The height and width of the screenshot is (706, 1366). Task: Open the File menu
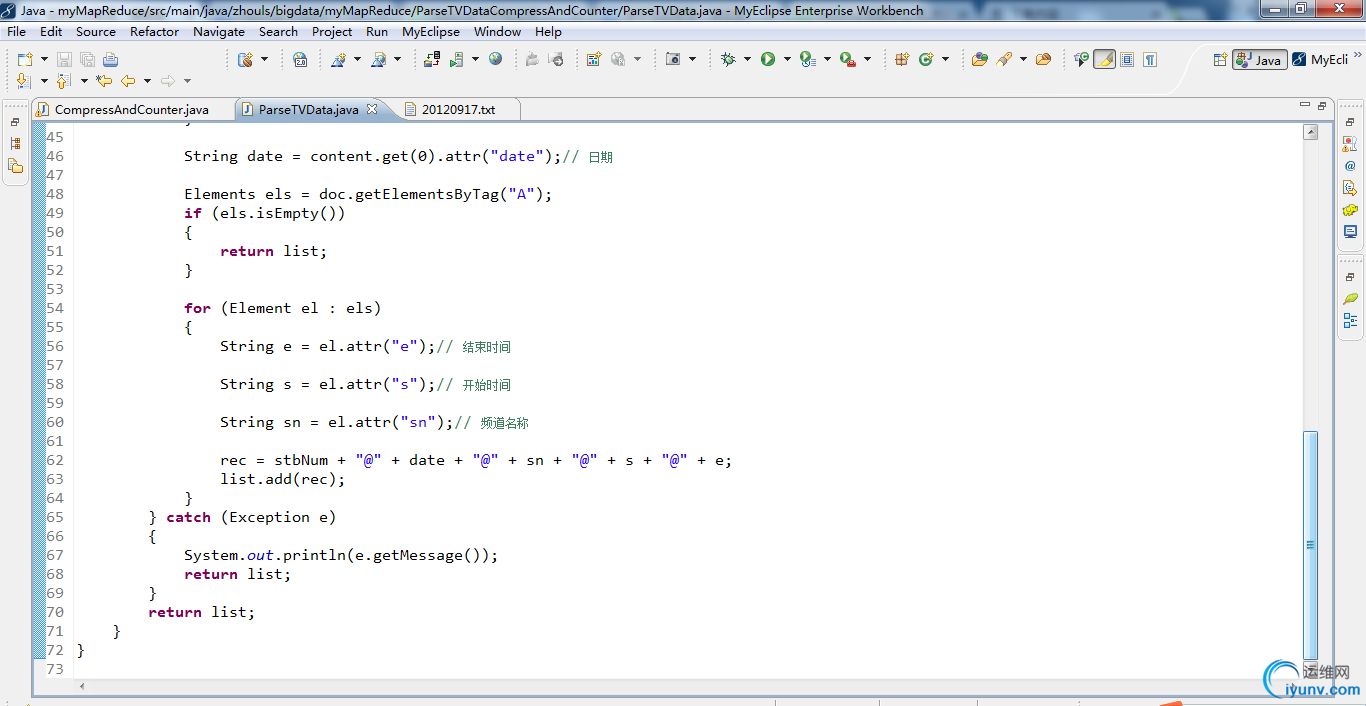tap(16, 31)
